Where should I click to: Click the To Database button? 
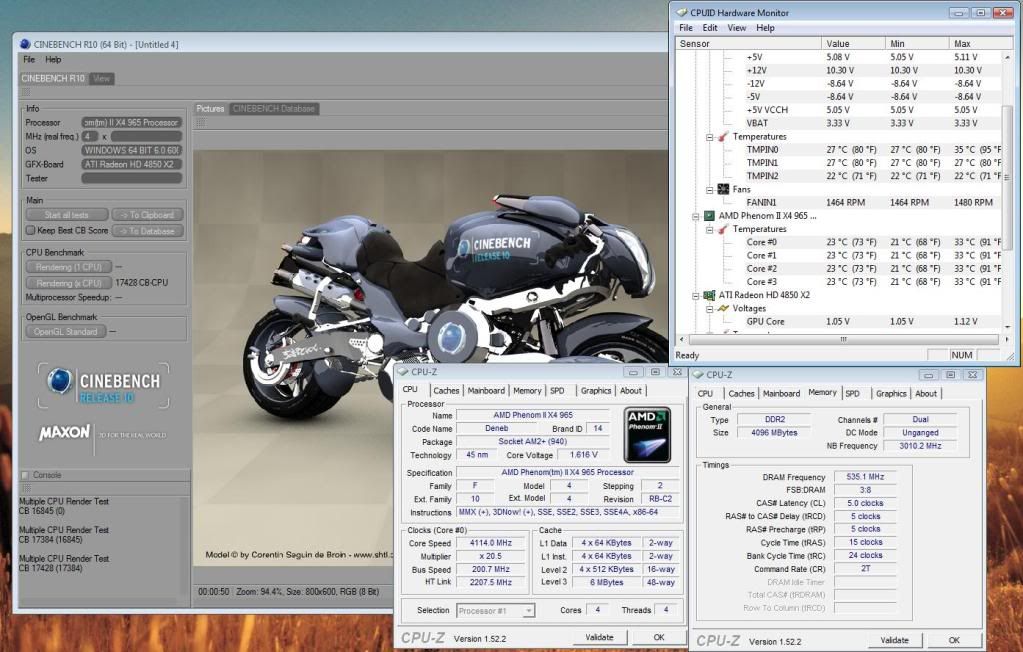point(147,231)
